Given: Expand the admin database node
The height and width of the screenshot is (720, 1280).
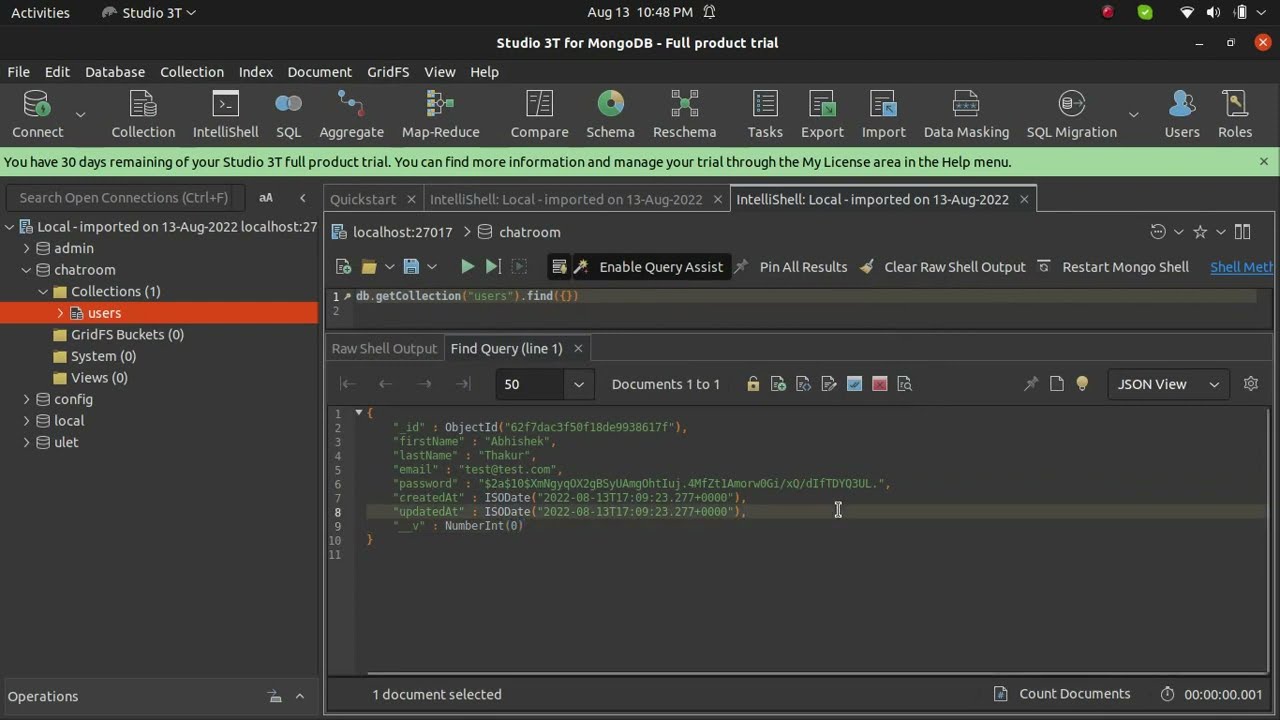Looking at the screenshot, I should (27, 248).
